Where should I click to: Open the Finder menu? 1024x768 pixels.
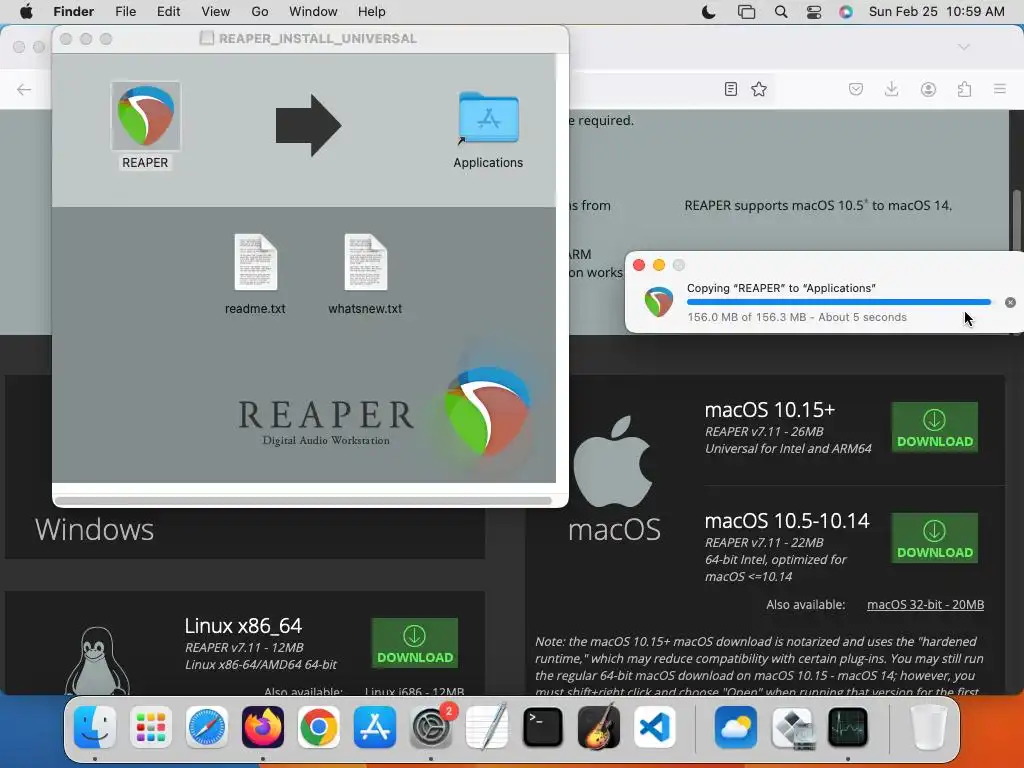click(x=73, y=12)
